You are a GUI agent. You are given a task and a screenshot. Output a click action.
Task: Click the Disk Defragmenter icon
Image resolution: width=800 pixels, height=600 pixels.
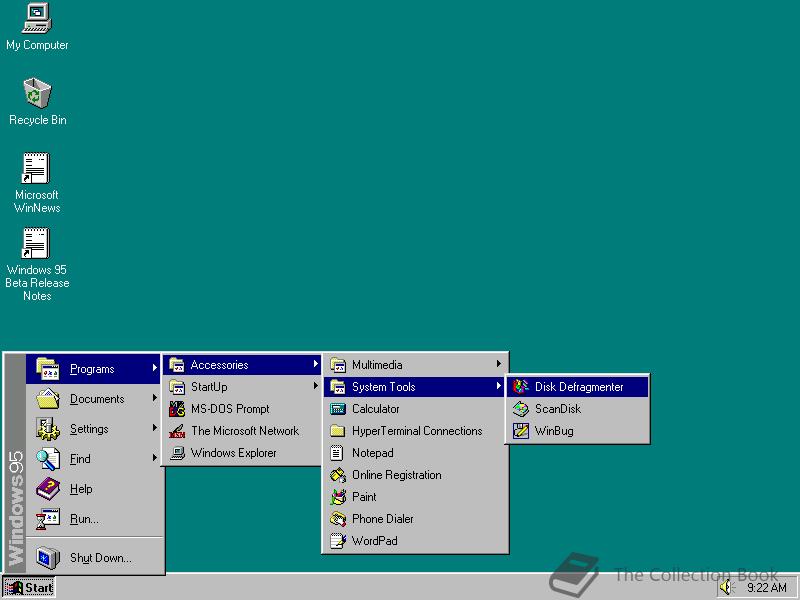point(520,387)
